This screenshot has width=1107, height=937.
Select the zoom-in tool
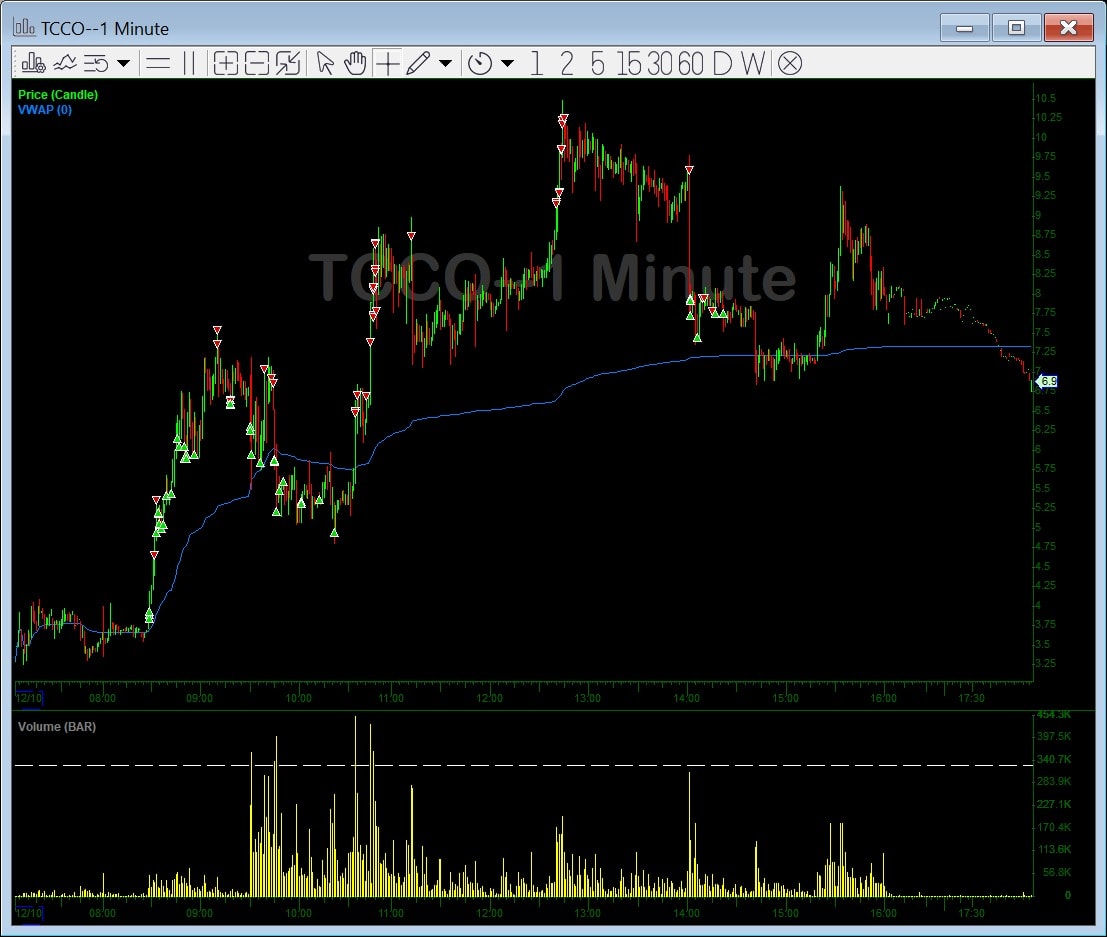coord(226,63)
